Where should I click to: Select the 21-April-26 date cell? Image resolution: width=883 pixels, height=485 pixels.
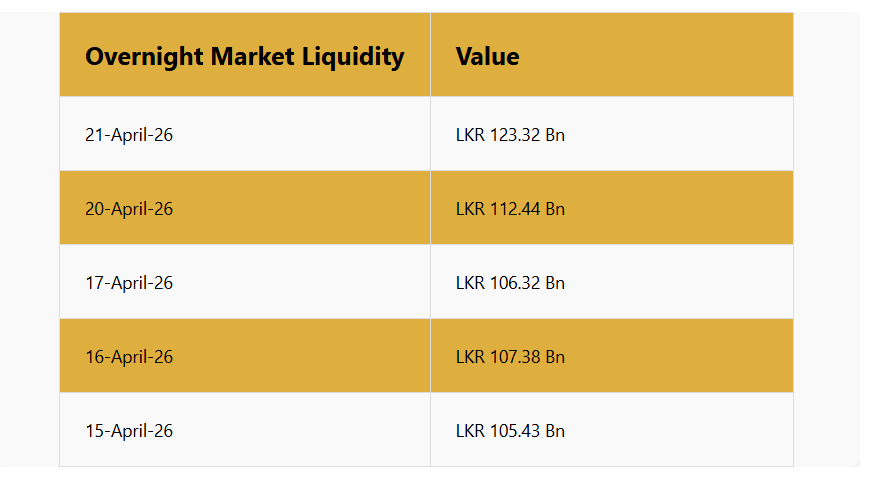click(x=129, y=134)
